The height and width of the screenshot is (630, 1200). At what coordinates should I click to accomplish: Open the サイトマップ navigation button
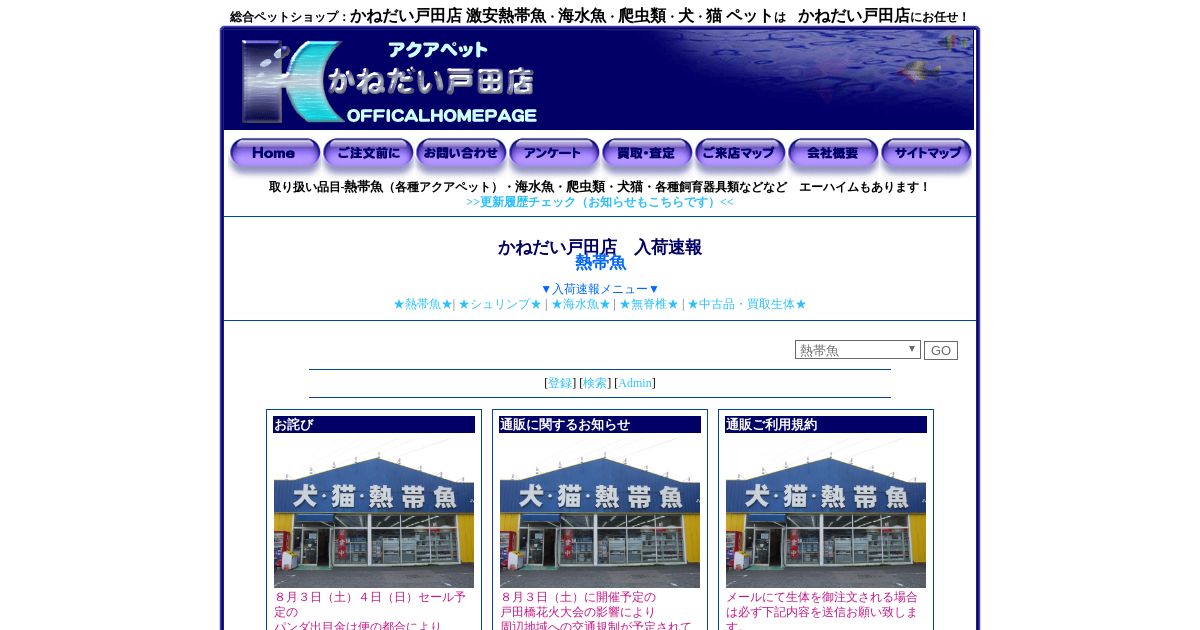[926, 155]
